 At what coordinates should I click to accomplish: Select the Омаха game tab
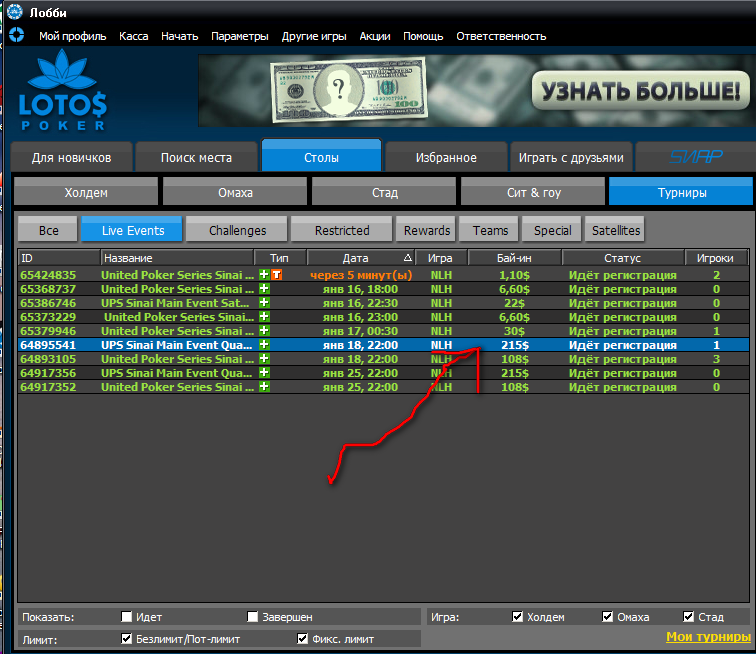coord(235,192)
